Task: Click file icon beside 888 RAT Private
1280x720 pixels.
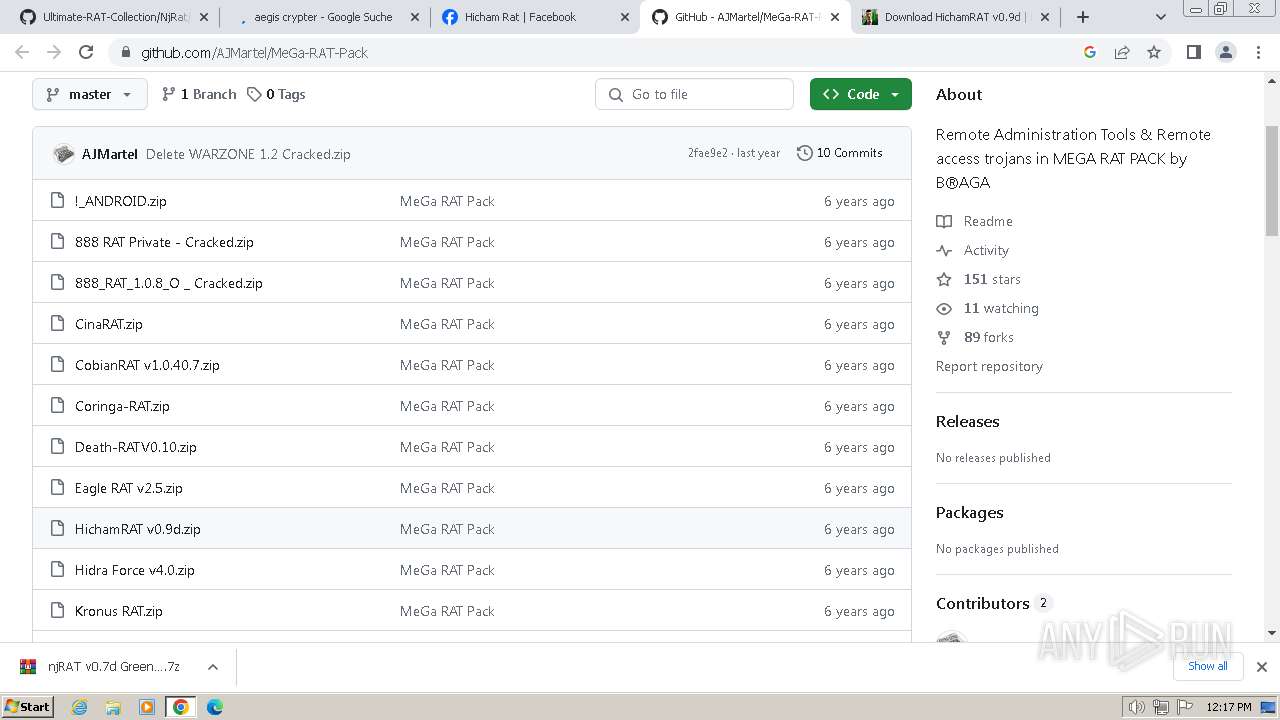Action: (x=57, y=242)
